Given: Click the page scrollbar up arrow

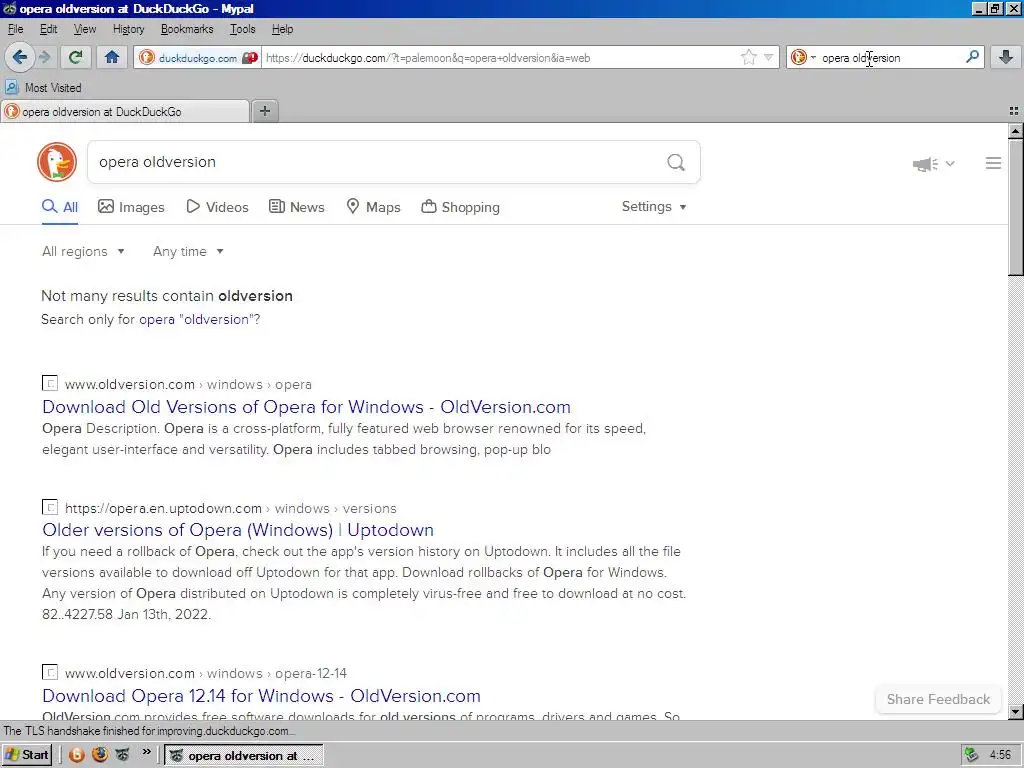Looking at the screenshot, I should 1016,131.
